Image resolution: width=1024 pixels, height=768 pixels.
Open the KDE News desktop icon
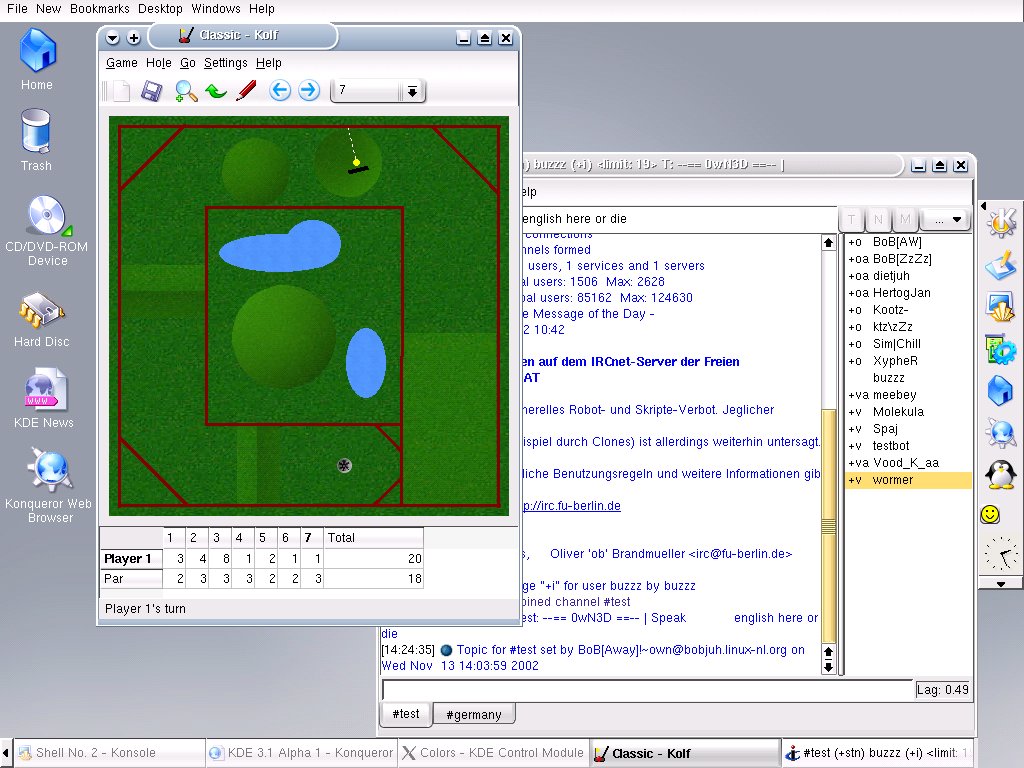(x=44, y=398)
